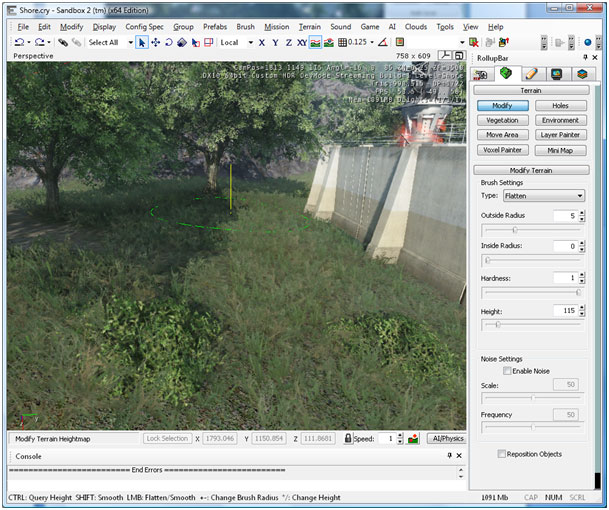This screenshot has width=609, height=510.
Task: Lock movement to Z axis
Action: point(289,42)
